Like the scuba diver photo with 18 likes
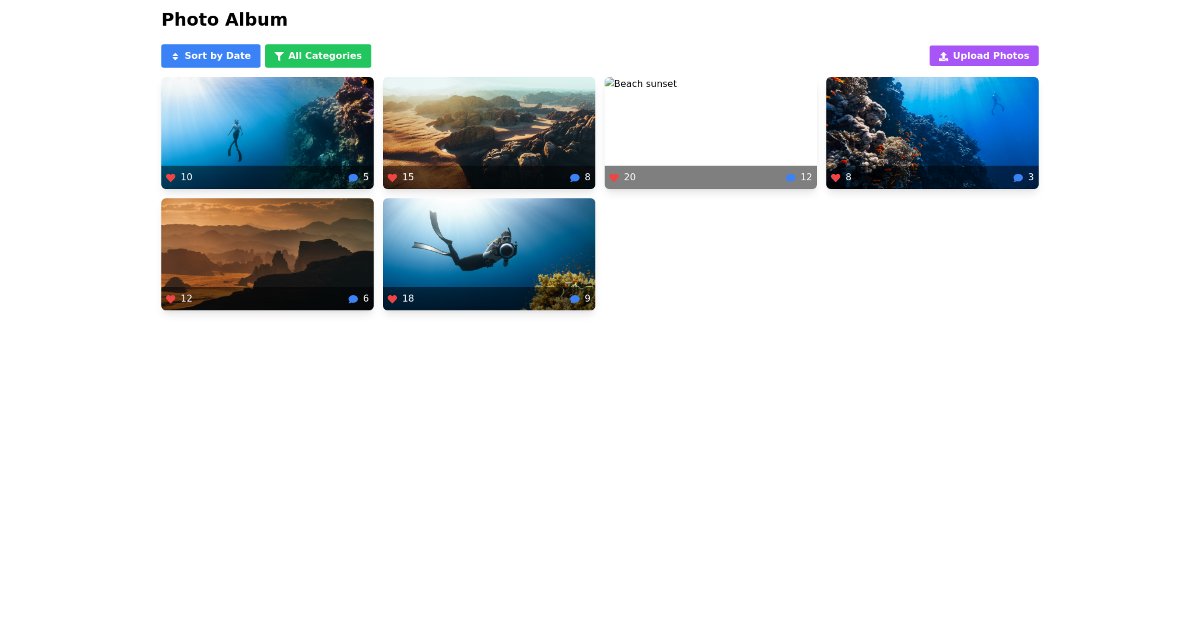Screen dimensions: 1200x630 point(392,299)
